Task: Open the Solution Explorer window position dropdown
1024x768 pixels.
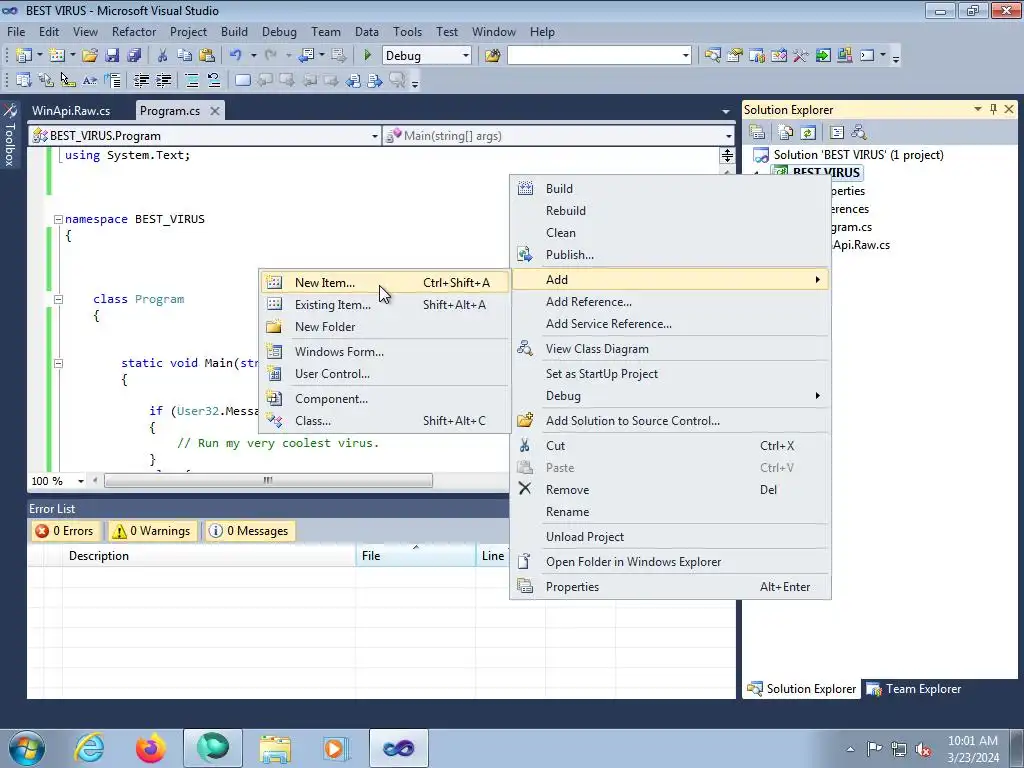Action: point(978,109)
